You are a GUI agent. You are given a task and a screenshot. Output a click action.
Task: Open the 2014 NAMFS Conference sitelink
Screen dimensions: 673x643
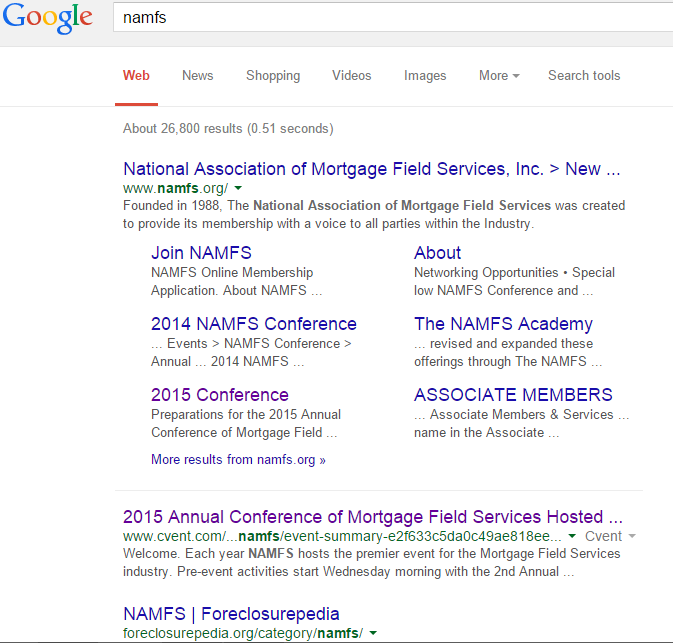(254, 324)
